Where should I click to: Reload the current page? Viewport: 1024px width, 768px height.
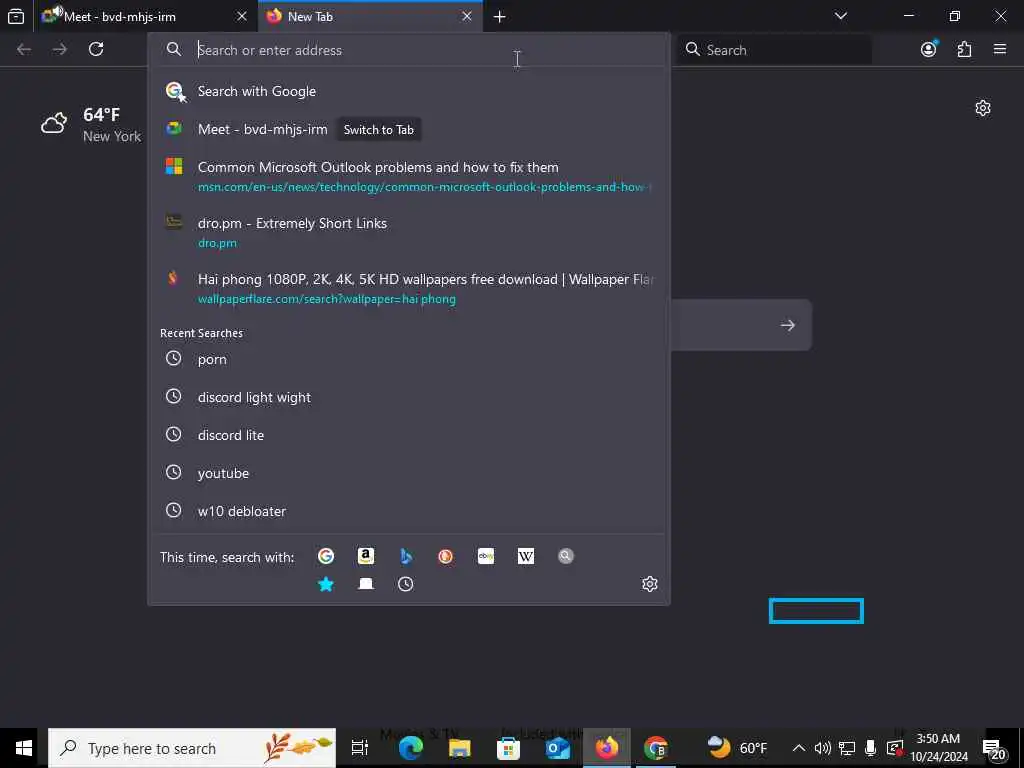click(96, 49)
